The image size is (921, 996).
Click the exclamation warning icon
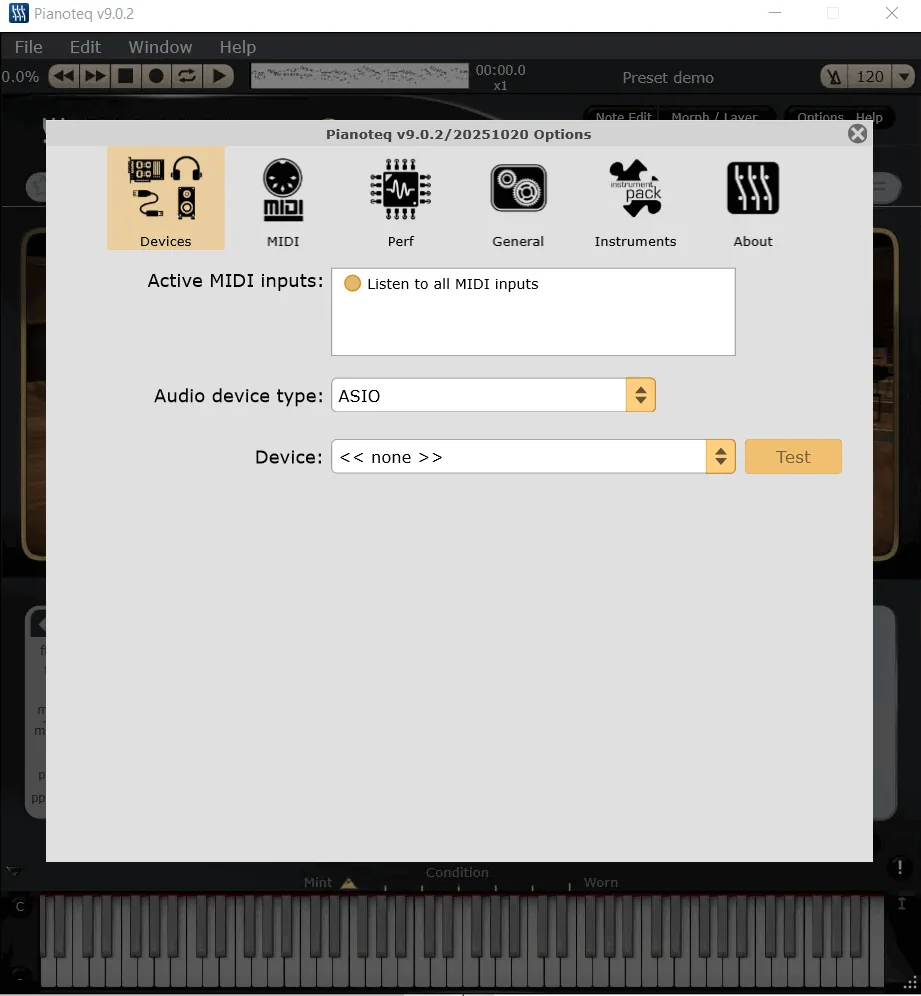click(899, 866)
